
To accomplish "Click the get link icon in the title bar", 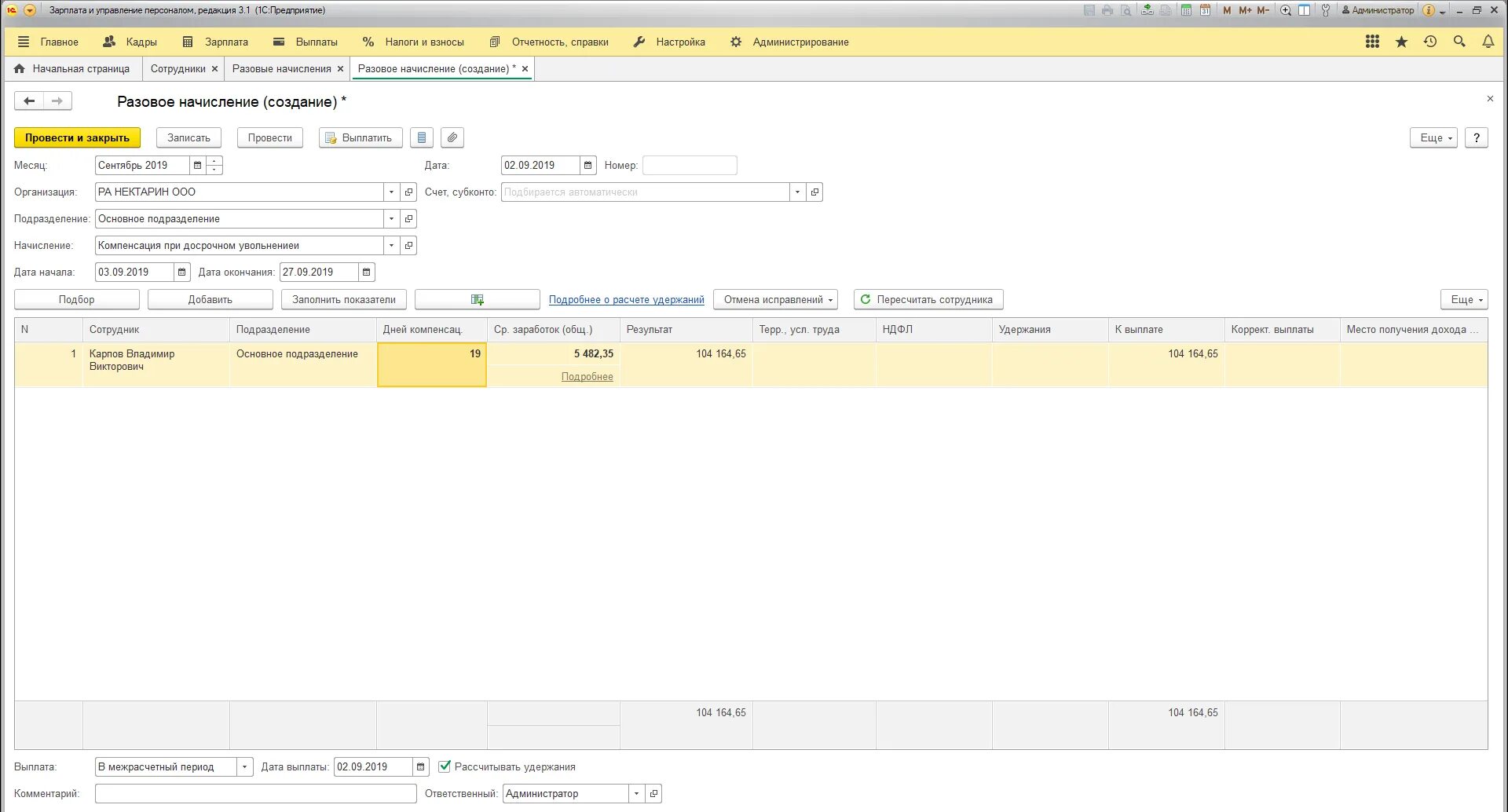I will [x=1147, y=10].
